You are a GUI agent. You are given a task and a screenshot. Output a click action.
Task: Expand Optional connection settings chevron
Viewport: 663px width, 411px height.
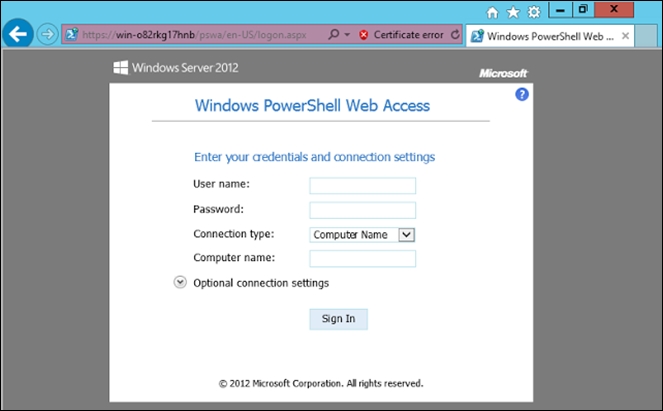(x=180, y=282)
